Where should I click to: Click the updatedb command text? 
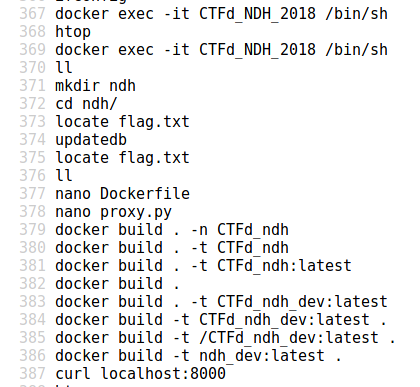tap(91, 140)
